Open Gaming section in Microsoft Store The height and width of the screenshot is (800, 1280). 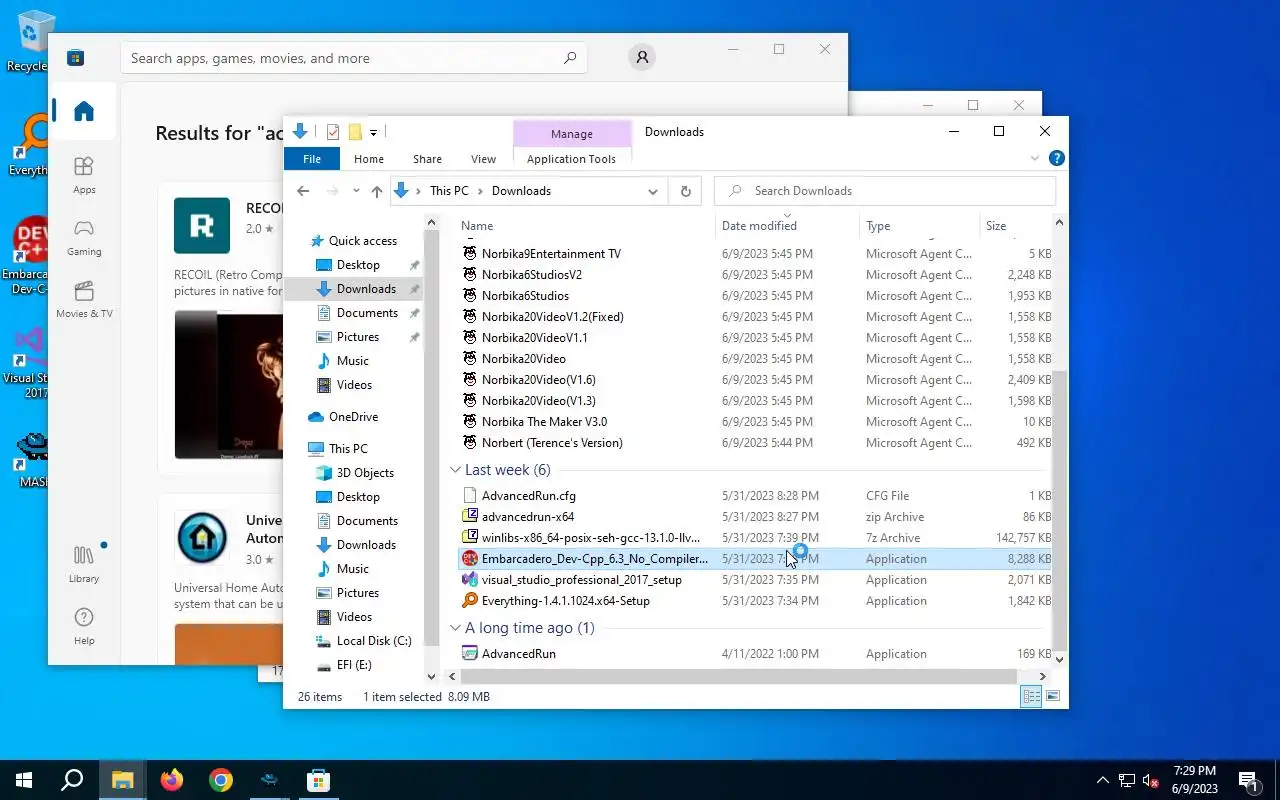84,237
